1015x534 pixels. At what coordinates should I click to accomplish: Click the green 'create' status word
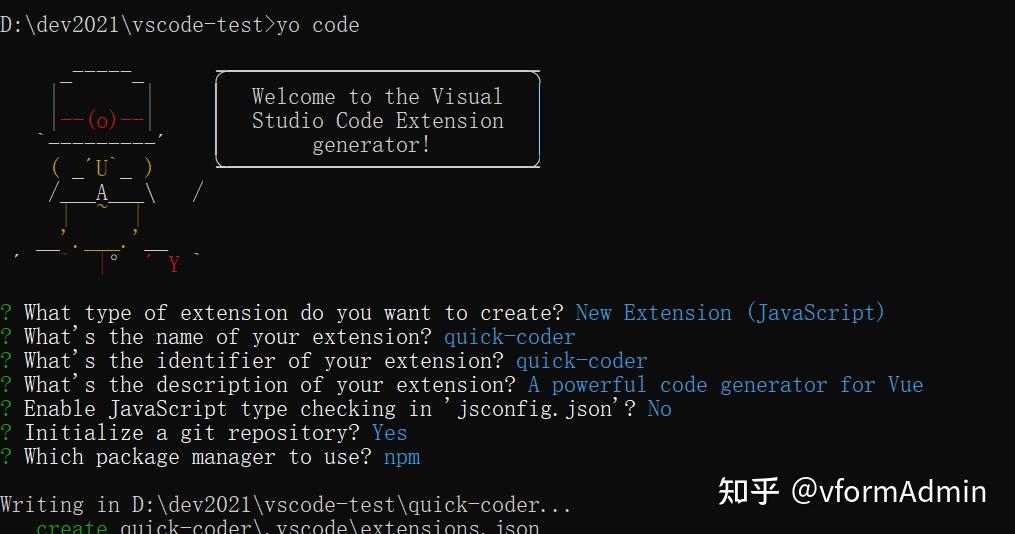(71, 526)
